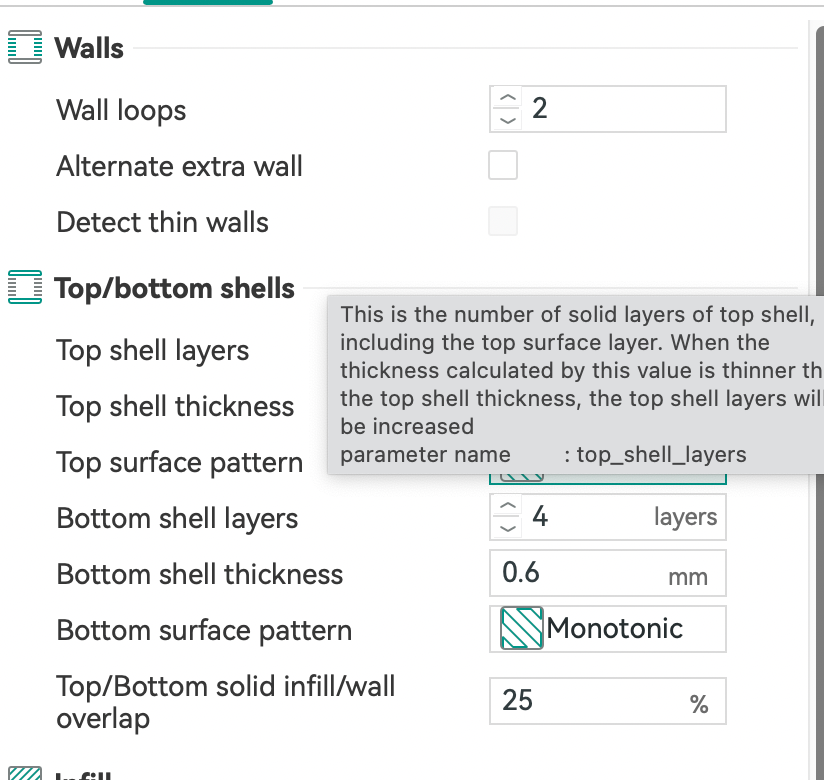Click the Top shell thickness label
824x780 pixels.
point(175,407)
